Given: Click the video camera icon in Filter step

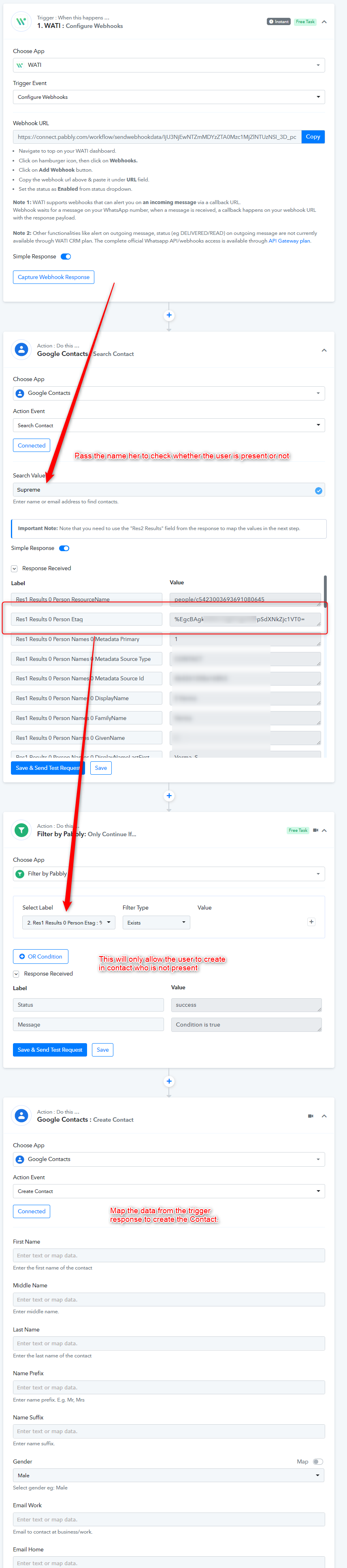Looking at the screenshot, I should pyautogui.click(x=315, y=830).
